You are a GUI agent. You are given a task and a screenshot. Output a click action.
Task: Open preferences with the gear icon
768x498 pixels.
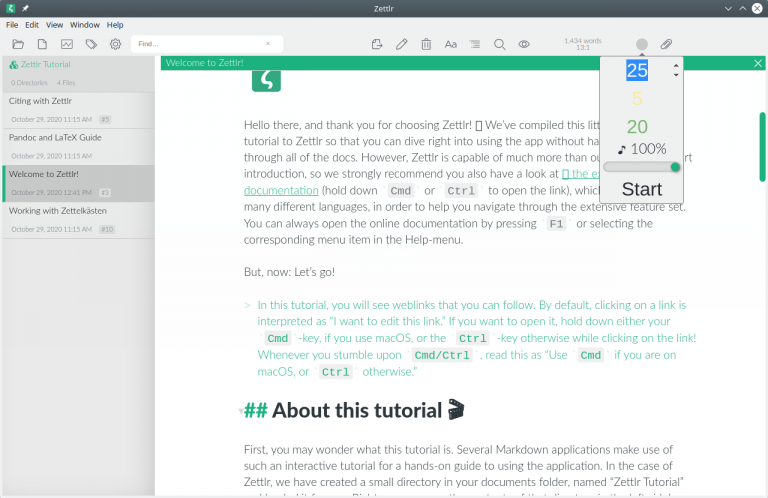coord(116,44)
